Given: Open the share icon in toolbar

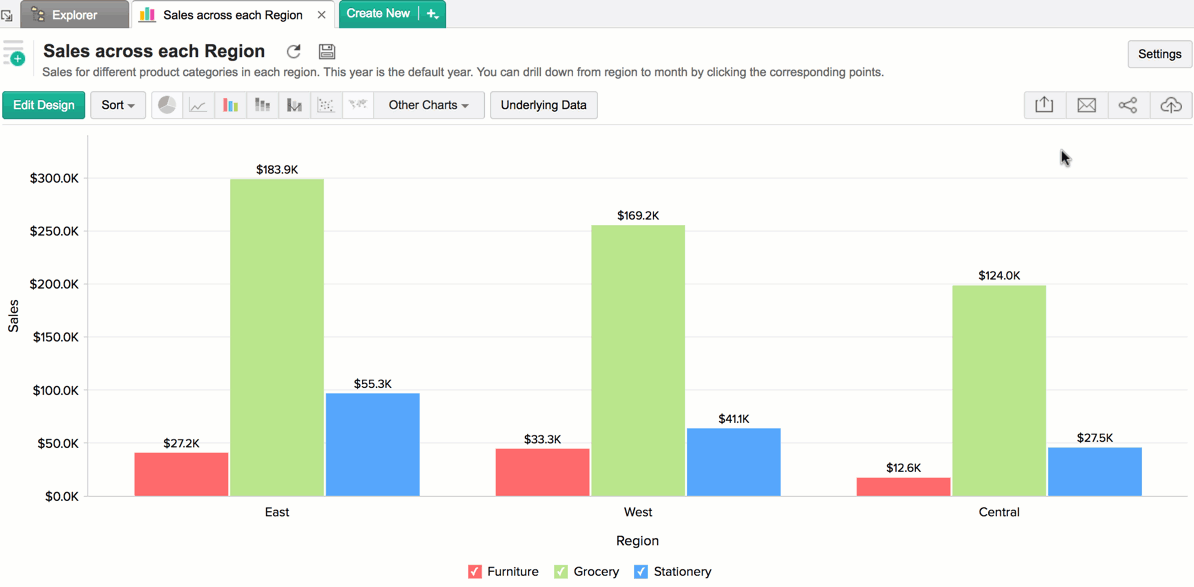Looking at the screenshot, I should [x=1128, y=105].
